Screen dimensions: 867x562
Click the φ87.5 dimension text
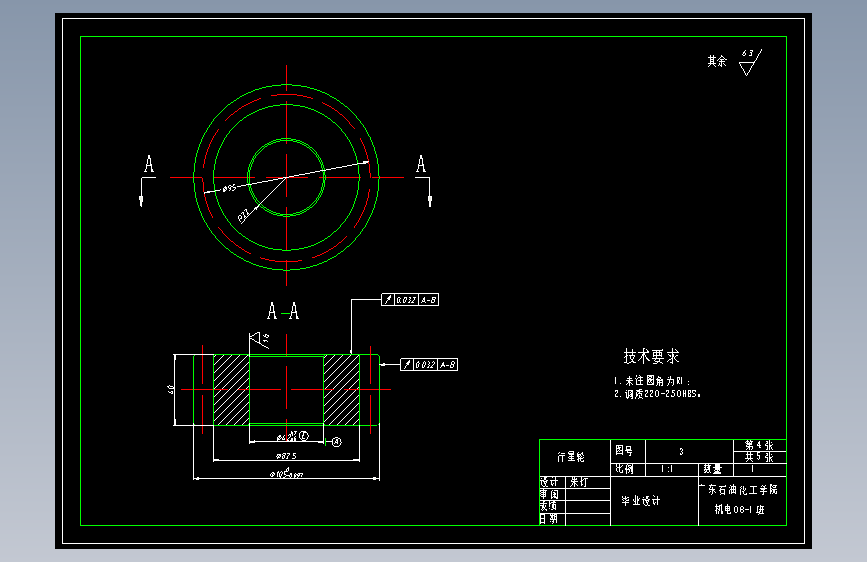click(x=286, y=456)
